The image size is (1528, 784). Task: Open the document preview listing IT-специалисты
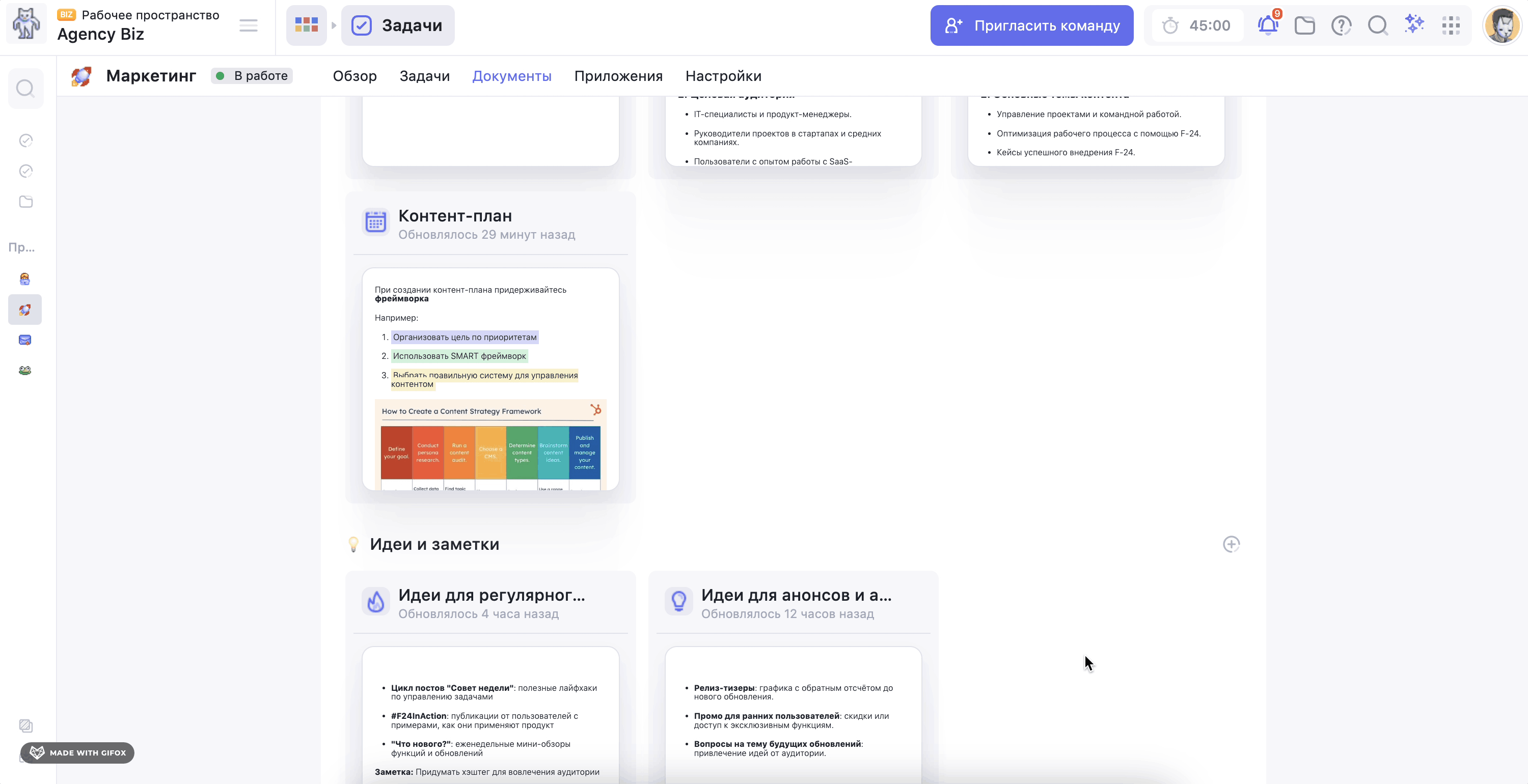[x=793, y=131]
